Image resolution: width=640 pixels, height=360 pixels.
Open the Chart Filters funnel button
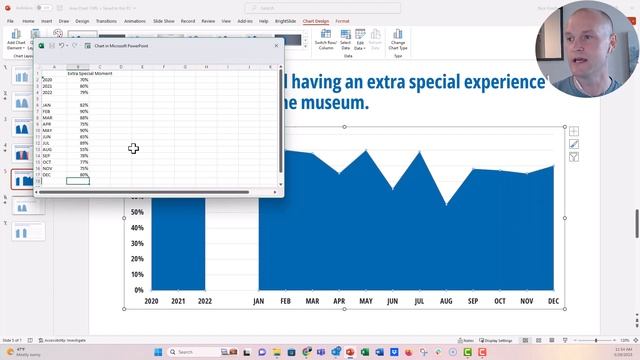click(x=573, y=157)
